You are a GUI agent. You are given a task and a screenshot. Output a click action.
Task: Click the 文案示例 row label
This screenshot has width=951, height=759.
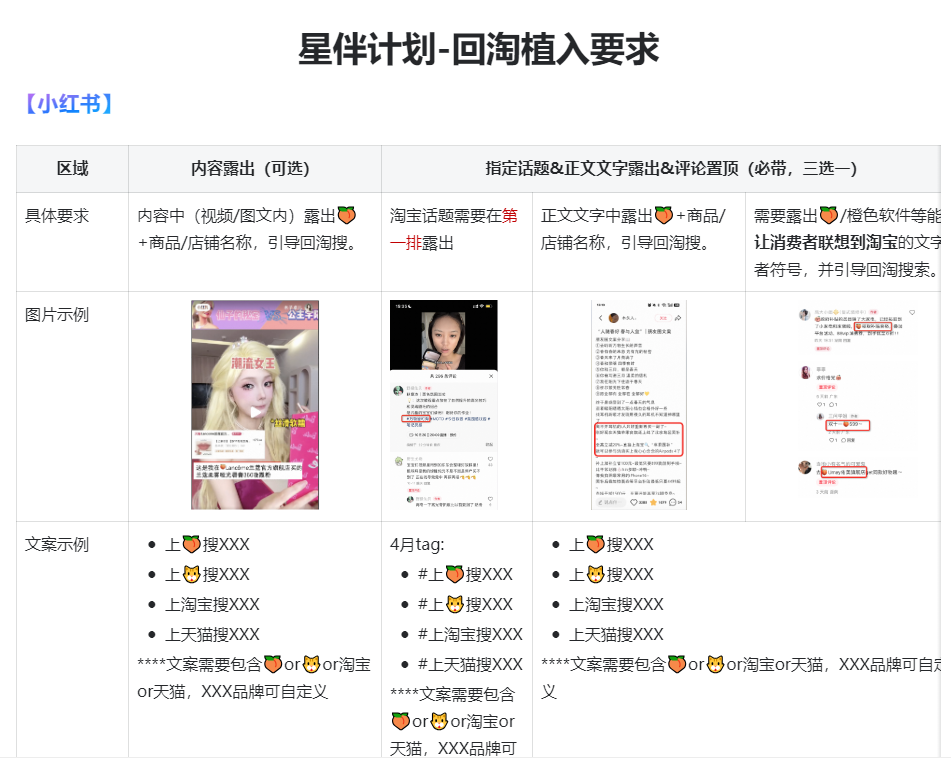pos(57,545)
